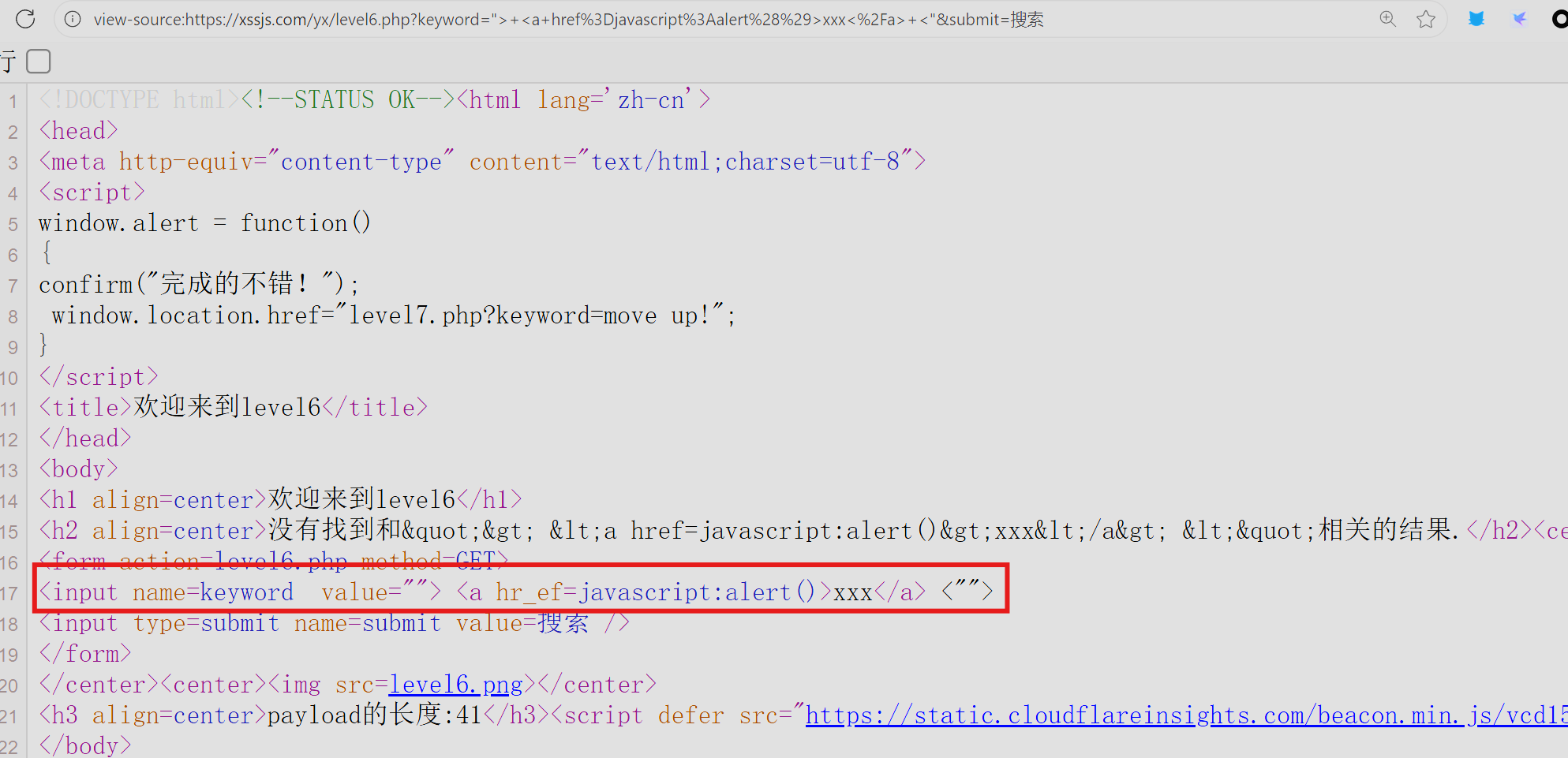1568x758 pixels.
Task: Click the h2 align=center source line
Action: pyautogui.click(x=803, y=531)
